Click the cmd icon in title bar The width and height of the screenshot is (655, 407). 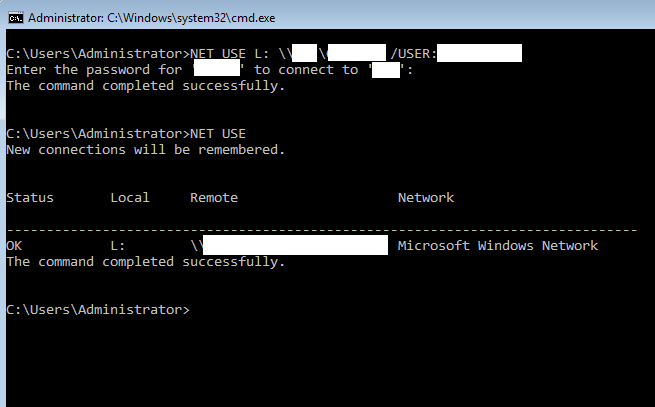click(x=13, y=18)
